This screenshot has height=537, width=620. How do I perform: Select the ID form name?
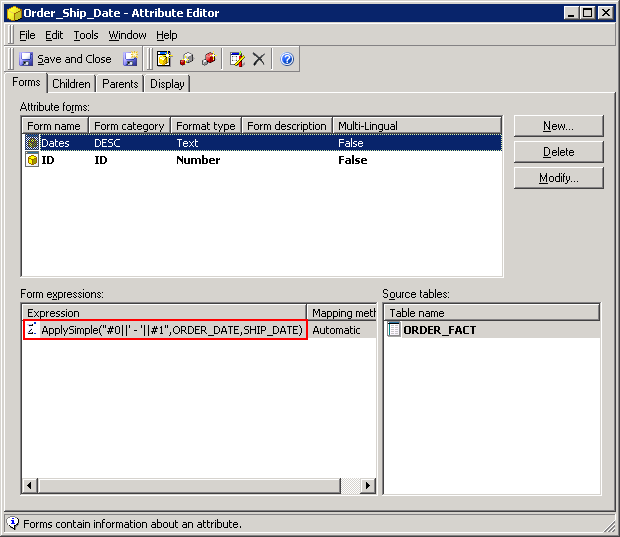(x=48, y=160)
